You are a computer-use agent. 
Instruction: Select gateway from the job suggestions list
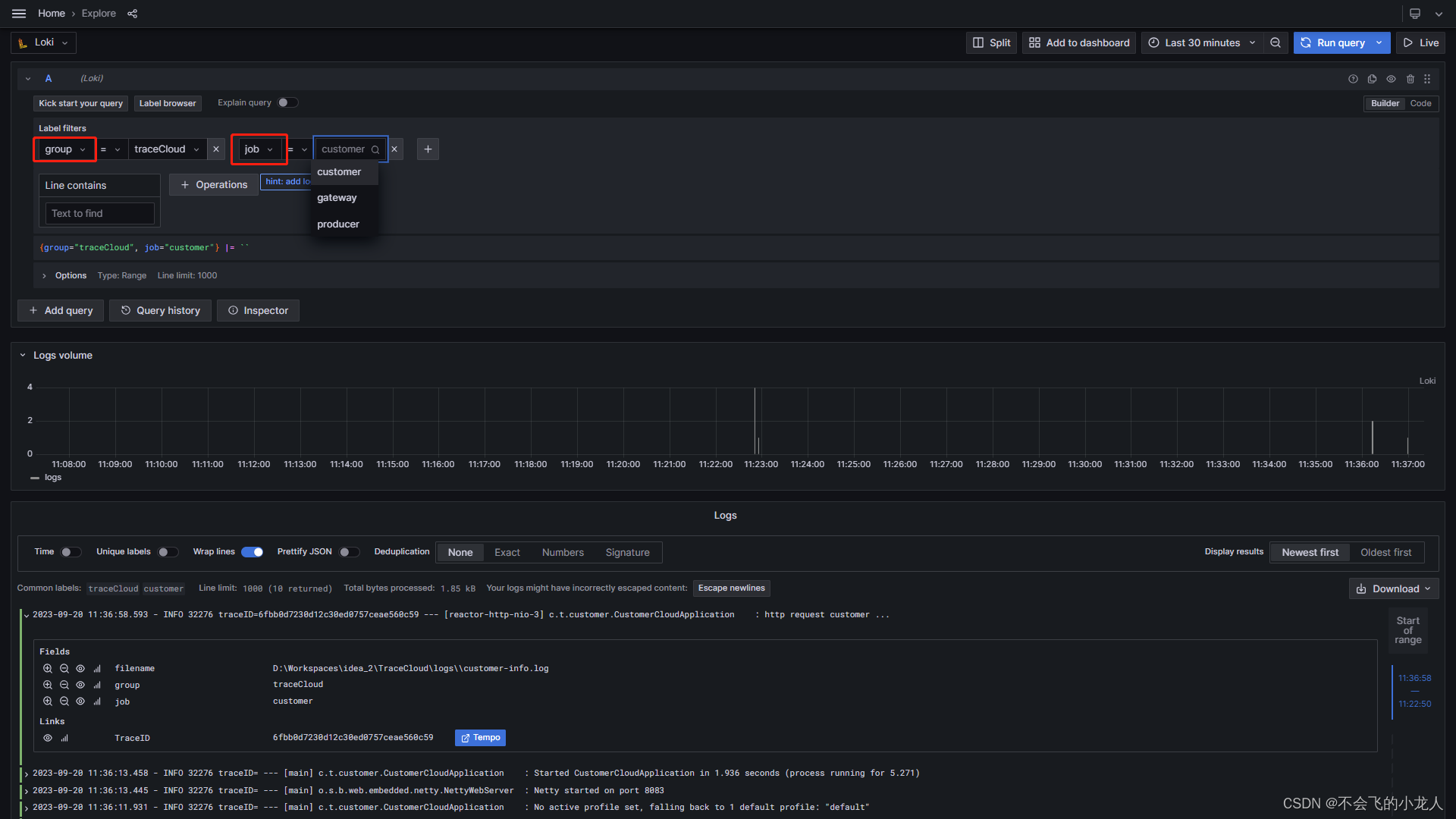337,197
